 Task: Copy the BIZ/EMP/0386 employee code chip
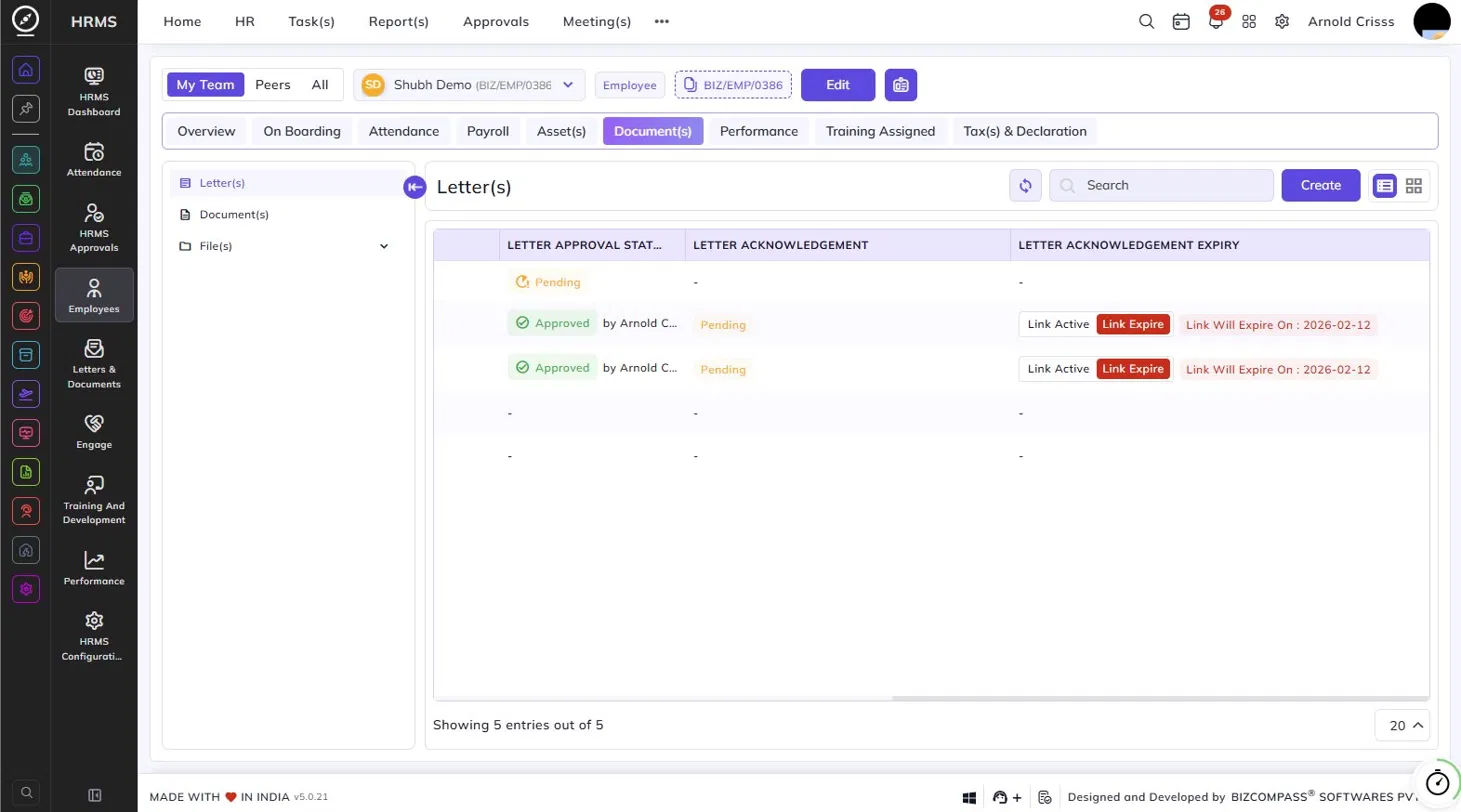click(733, 85)
